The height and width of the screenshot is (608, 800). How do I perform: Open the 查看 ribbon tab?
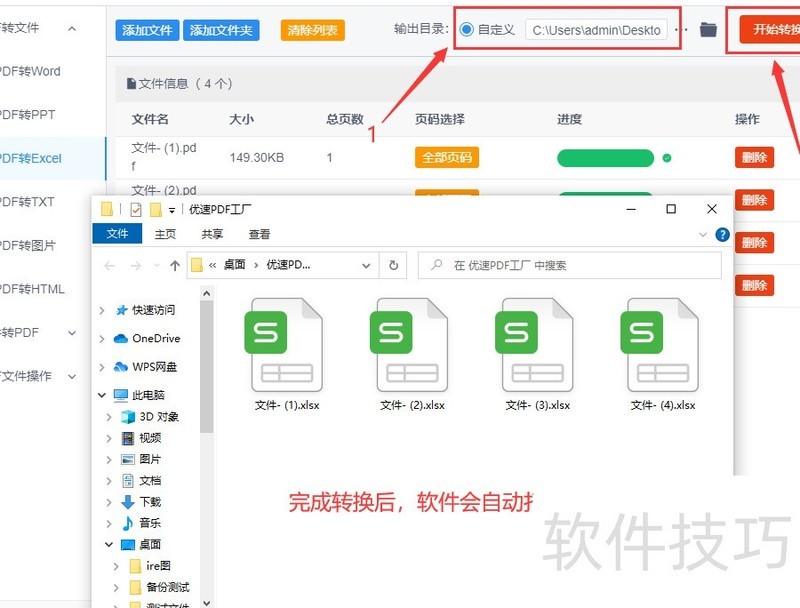pyautogui.click(x=259, y=234)
